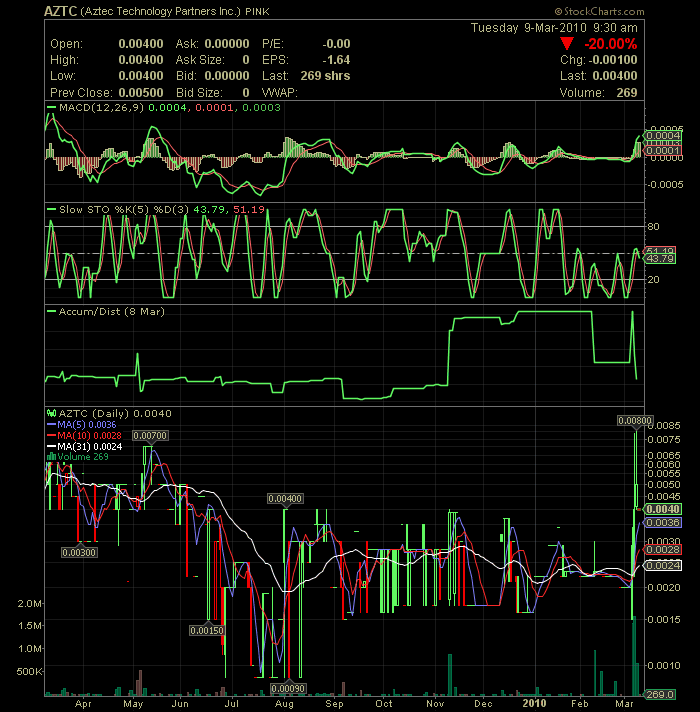
Task: Click the 0.0024 white MA axis tag
Action: tap(663, 566)
